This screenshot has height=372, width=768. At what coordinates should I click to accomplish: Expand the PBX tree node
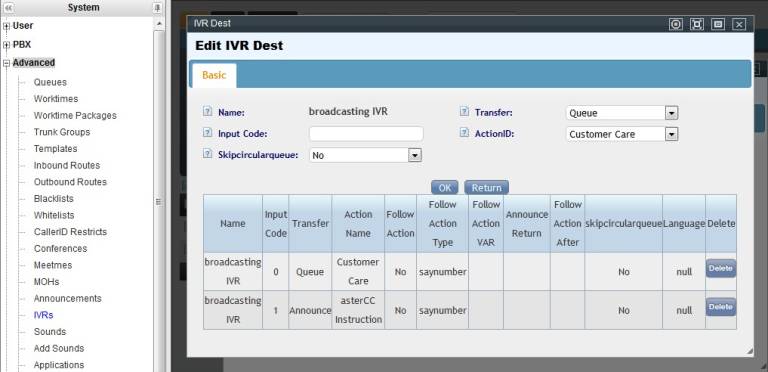6,45
